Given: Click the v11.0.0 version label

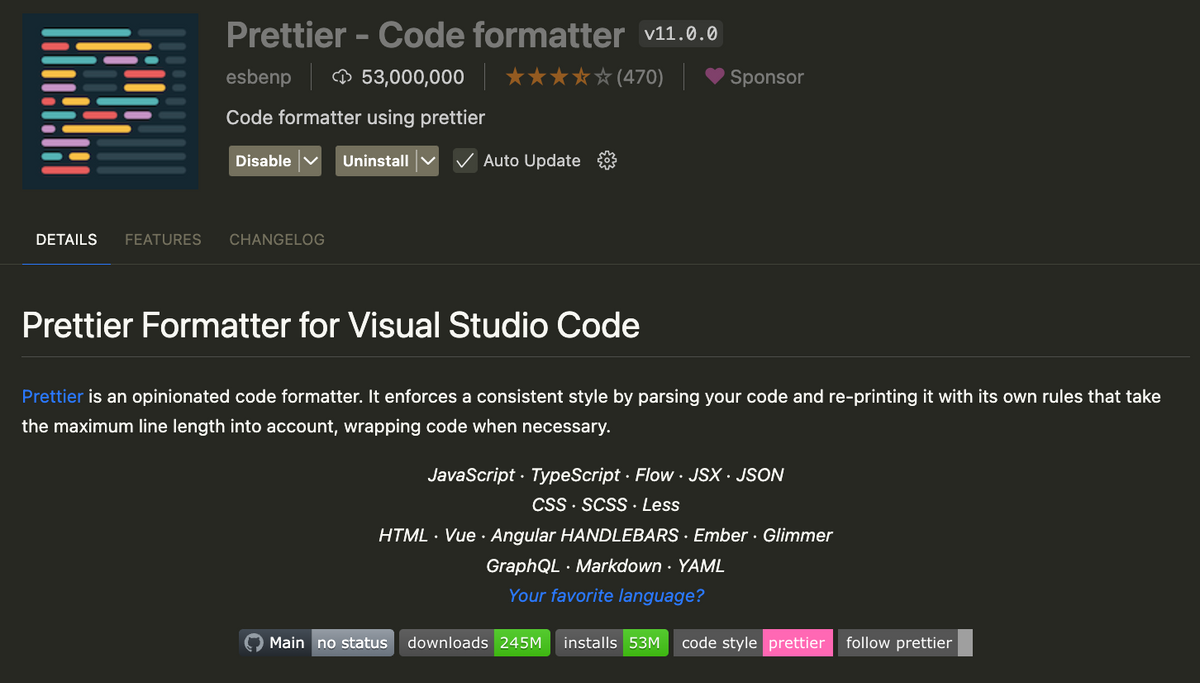Looking at the screenshot, I should click(x=681, y=34).
